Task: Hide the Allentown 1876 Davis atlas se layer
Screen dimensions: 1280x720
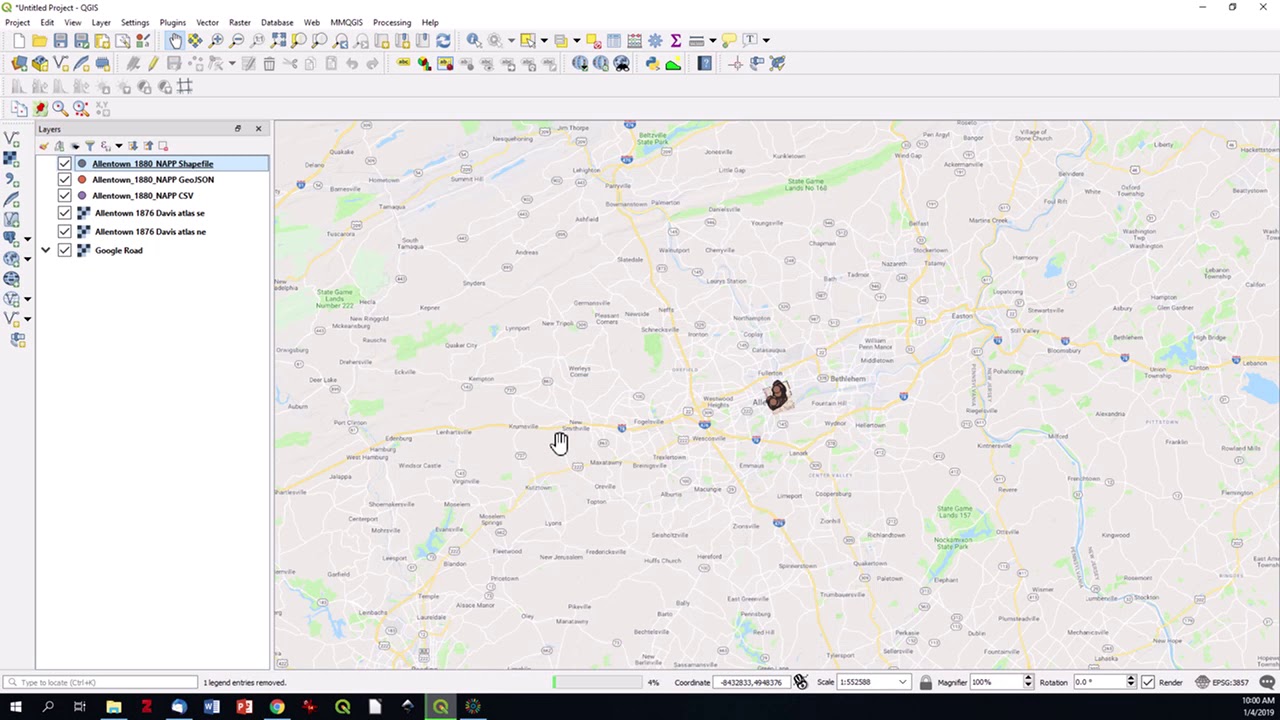Action: pyautogui.click(x=65, y=213)
